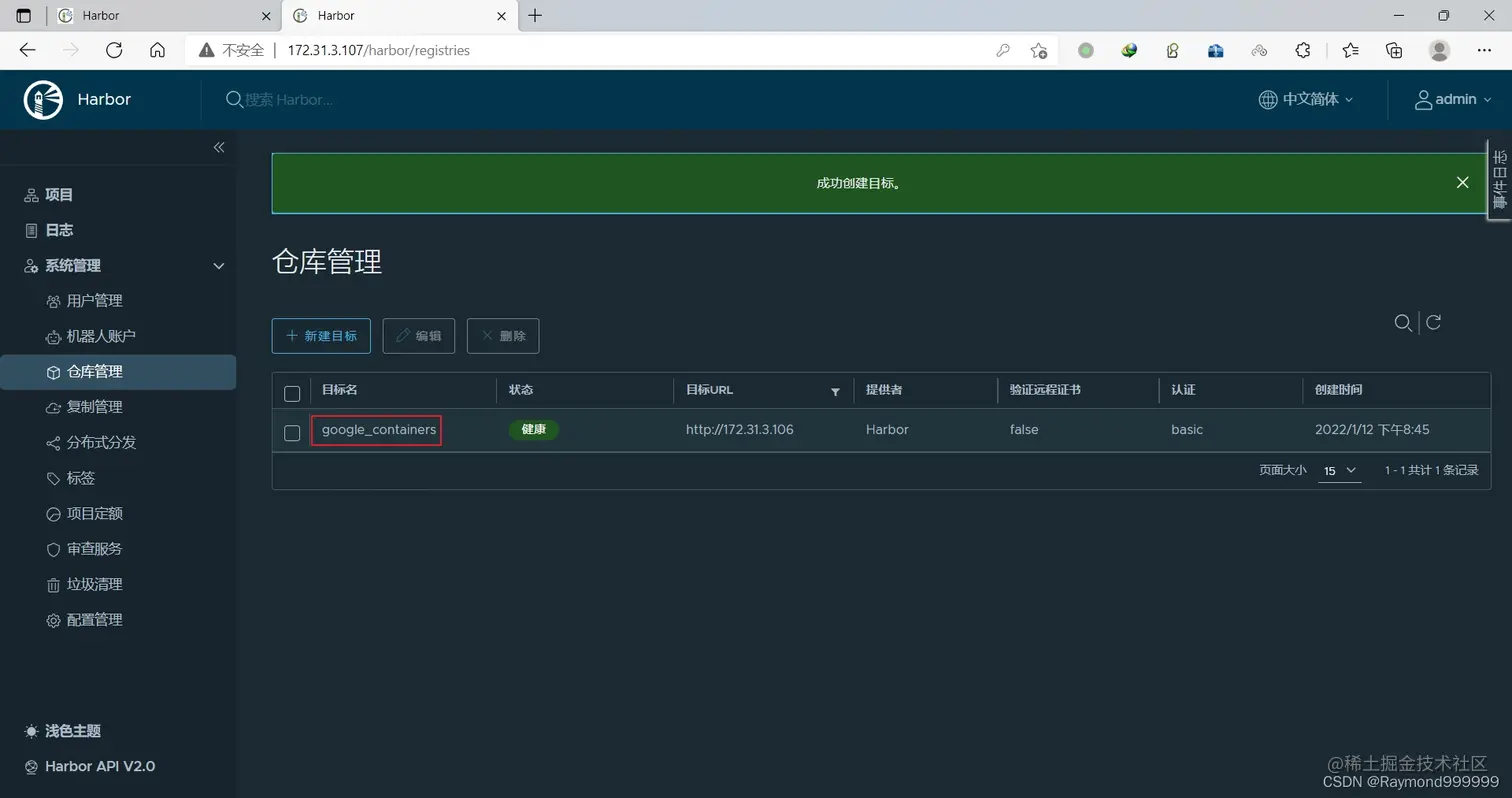1512x798 pixels.
Task: Sort by 状态 column header
Action: [521, 389]
